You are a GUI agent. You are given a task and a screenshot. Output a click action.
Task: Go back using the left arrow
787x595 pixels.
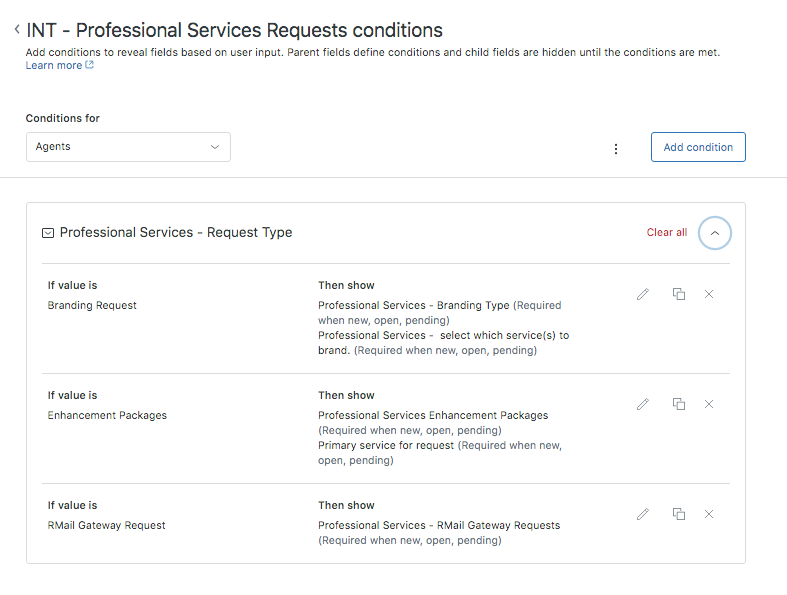(x=17, y=30)
